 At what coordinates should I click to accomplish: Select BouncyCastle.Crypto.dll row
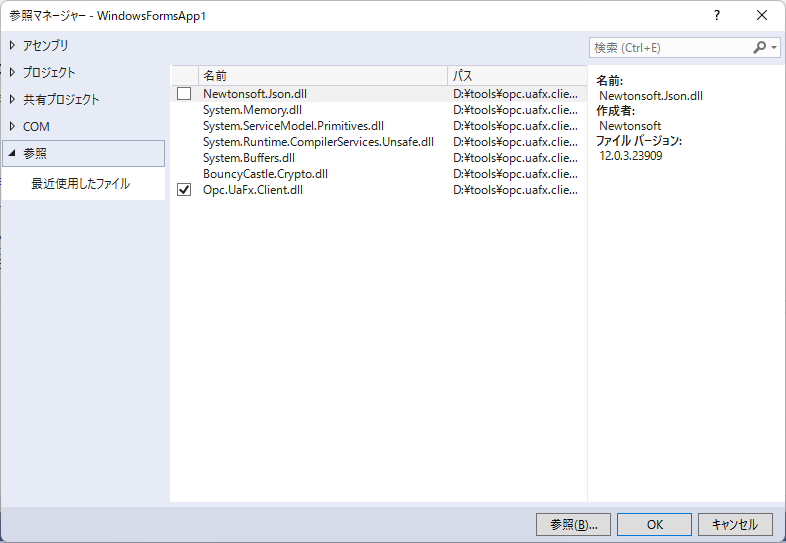265,174
